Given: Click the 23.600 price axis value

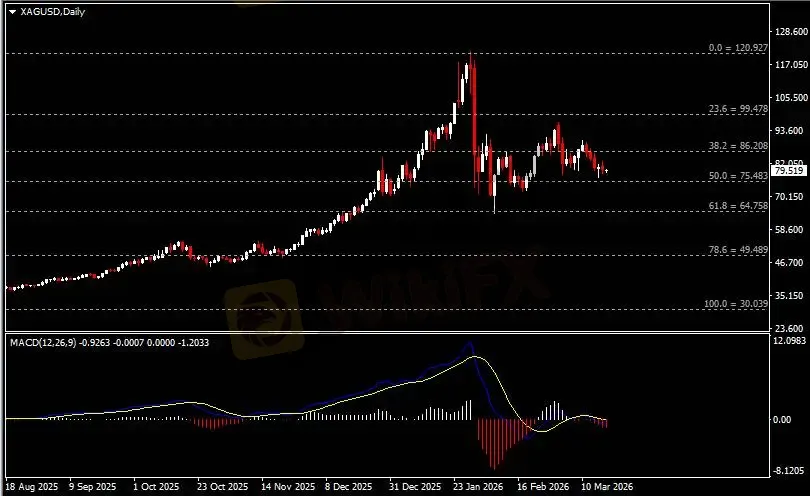Looking at the screenshot, I should tap(791, 329).
